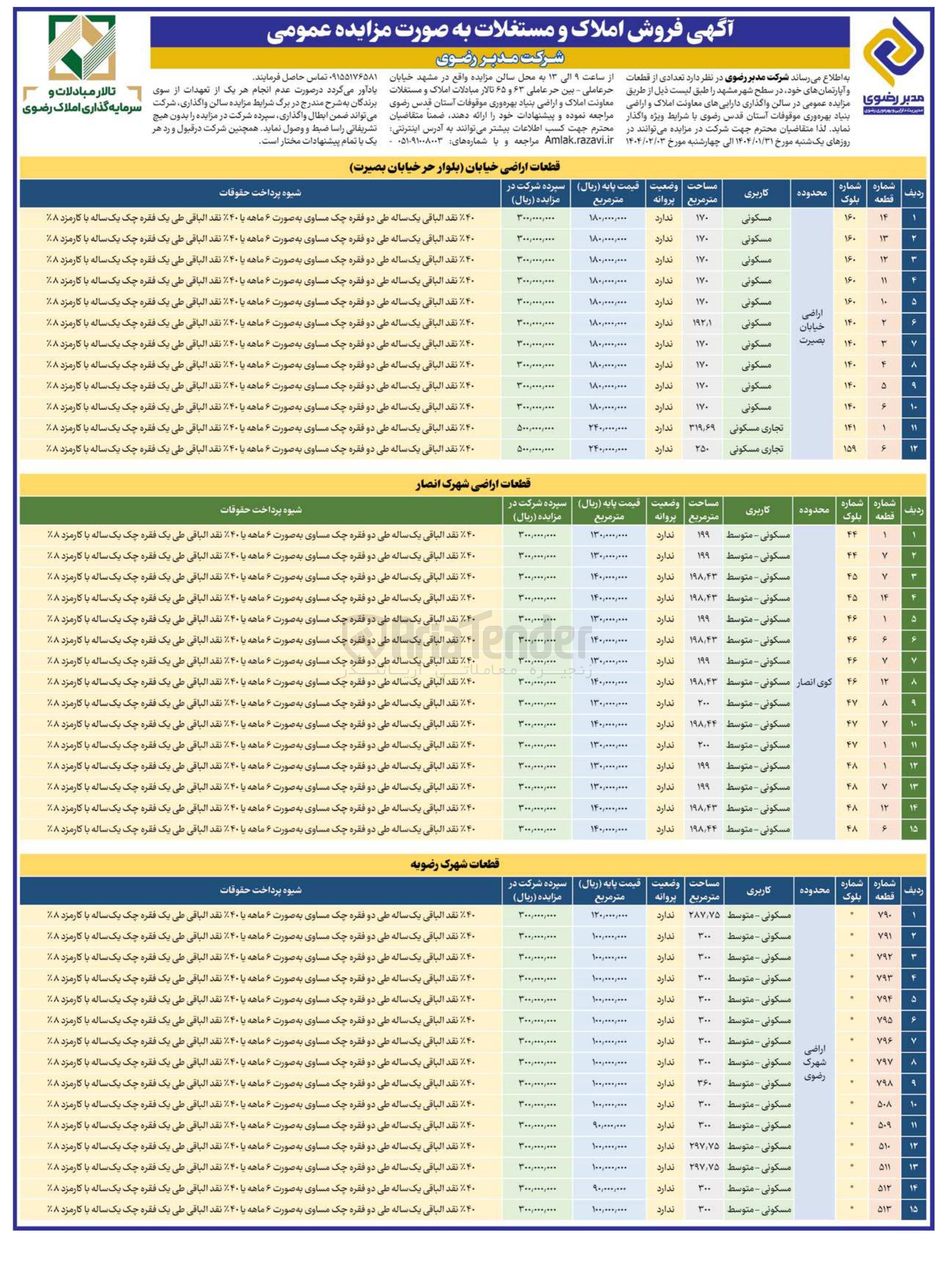The height and width of the screenshot is (1288, 936).
Task: Click plot number ۱۴ in Ansar row 4
Action: [884, 598]
